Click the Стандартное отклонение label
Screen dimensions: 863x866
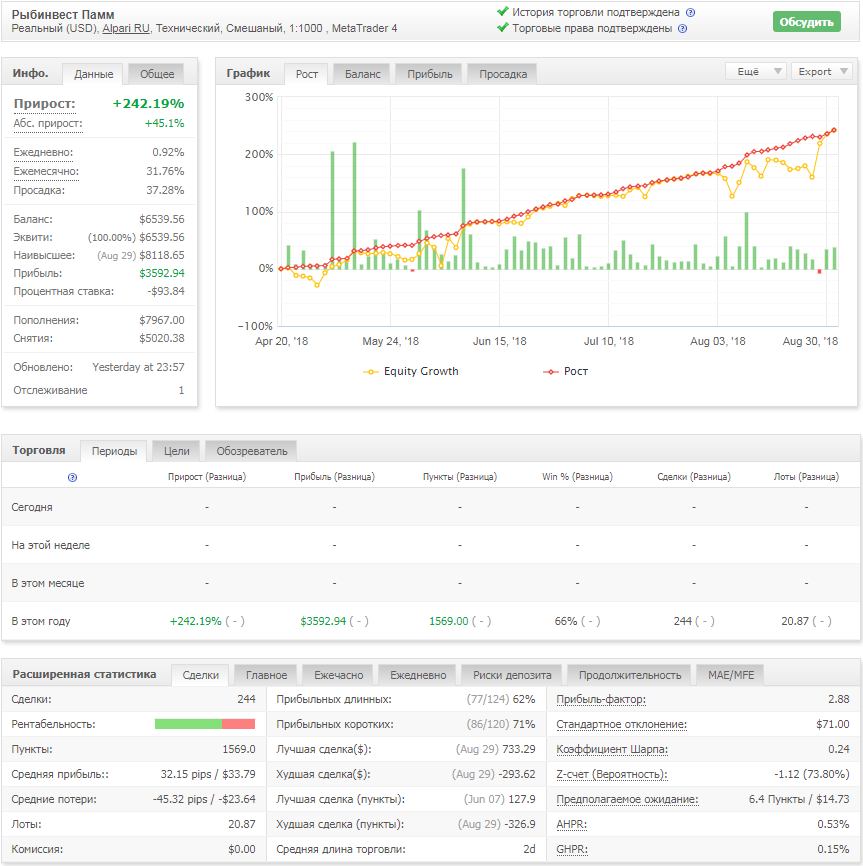point(622,725)
